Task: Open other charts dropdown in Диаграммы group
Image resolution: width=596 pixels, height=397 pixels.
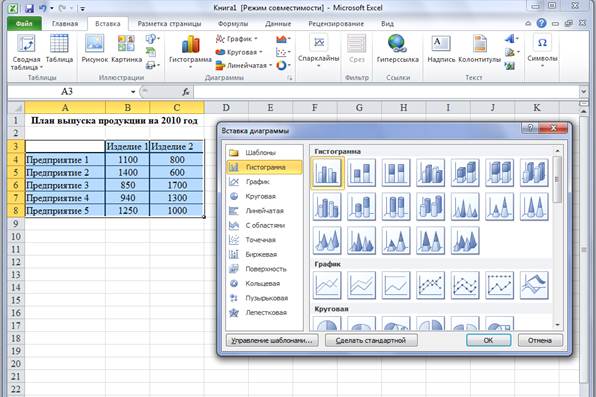Action: 283,65
